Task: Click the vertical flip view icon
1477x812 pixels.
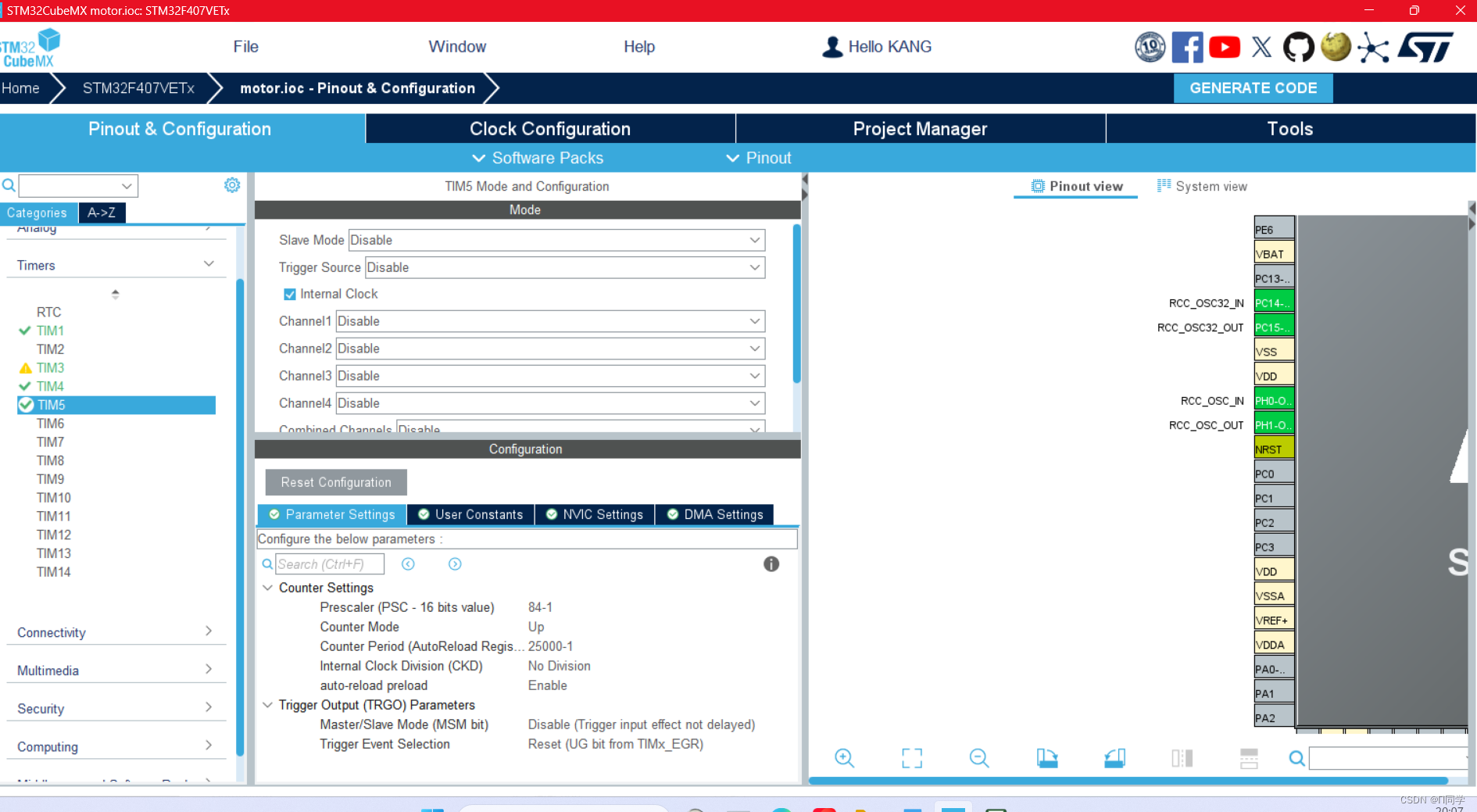Action: [1182, 758]
